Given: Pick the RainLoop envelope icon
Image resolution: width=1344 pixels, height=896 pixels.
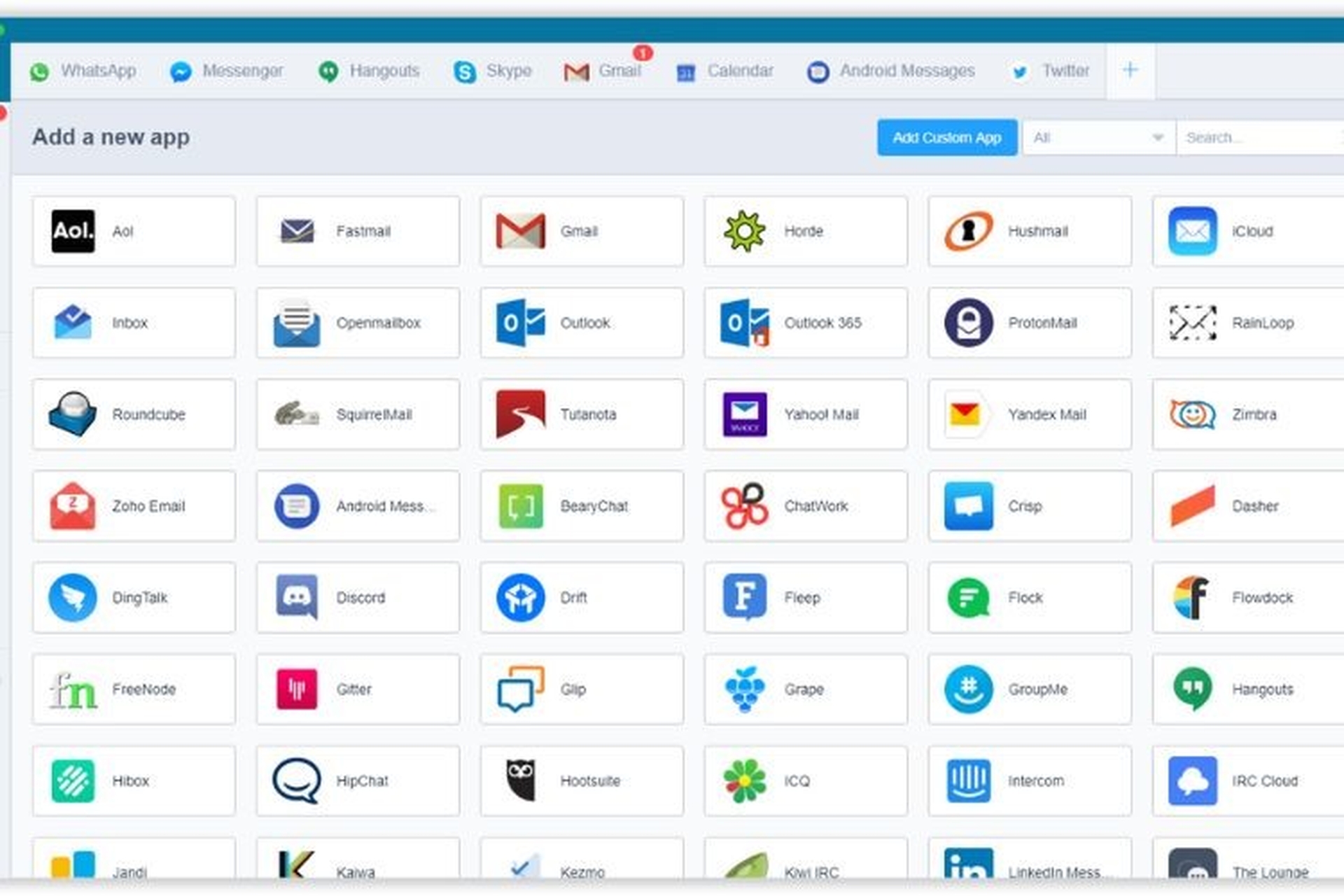Looking at the screenshot, I should (x=1193, y=323).
